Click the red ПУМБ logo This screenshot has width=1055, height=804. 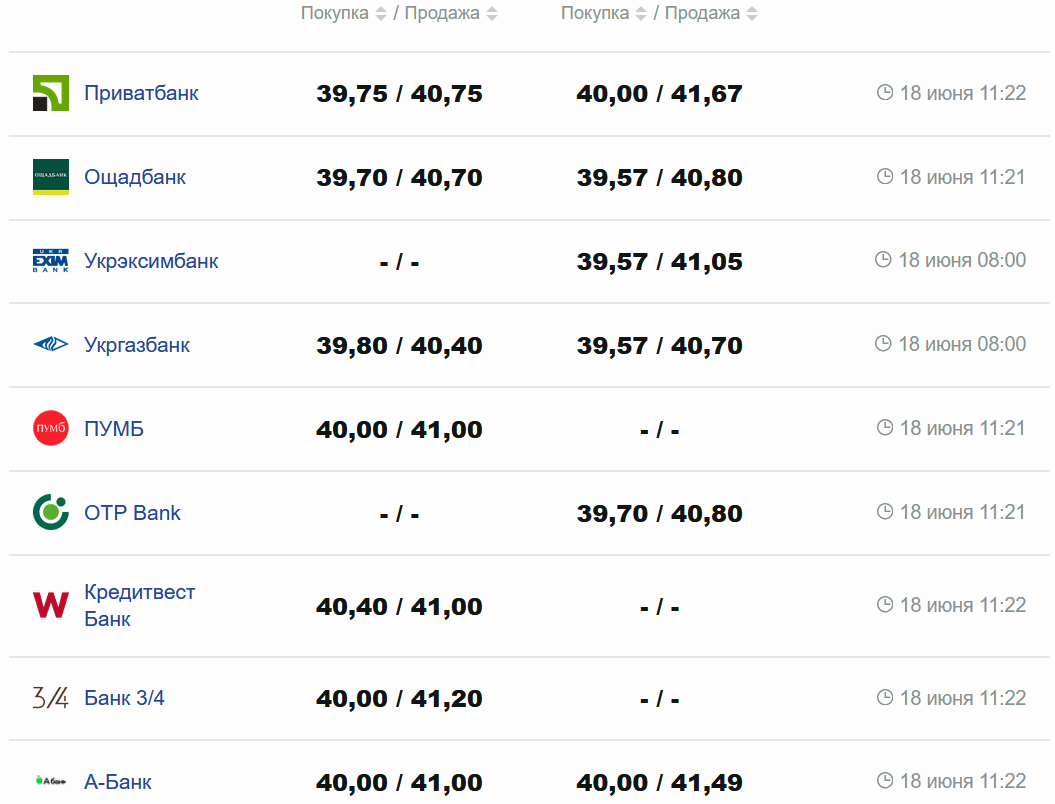tap(51, 429)
